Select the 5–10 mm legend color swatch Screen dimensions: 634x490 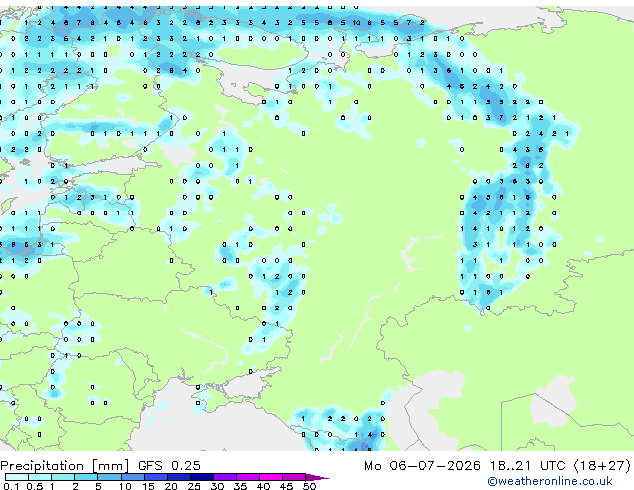click(109, 477)
